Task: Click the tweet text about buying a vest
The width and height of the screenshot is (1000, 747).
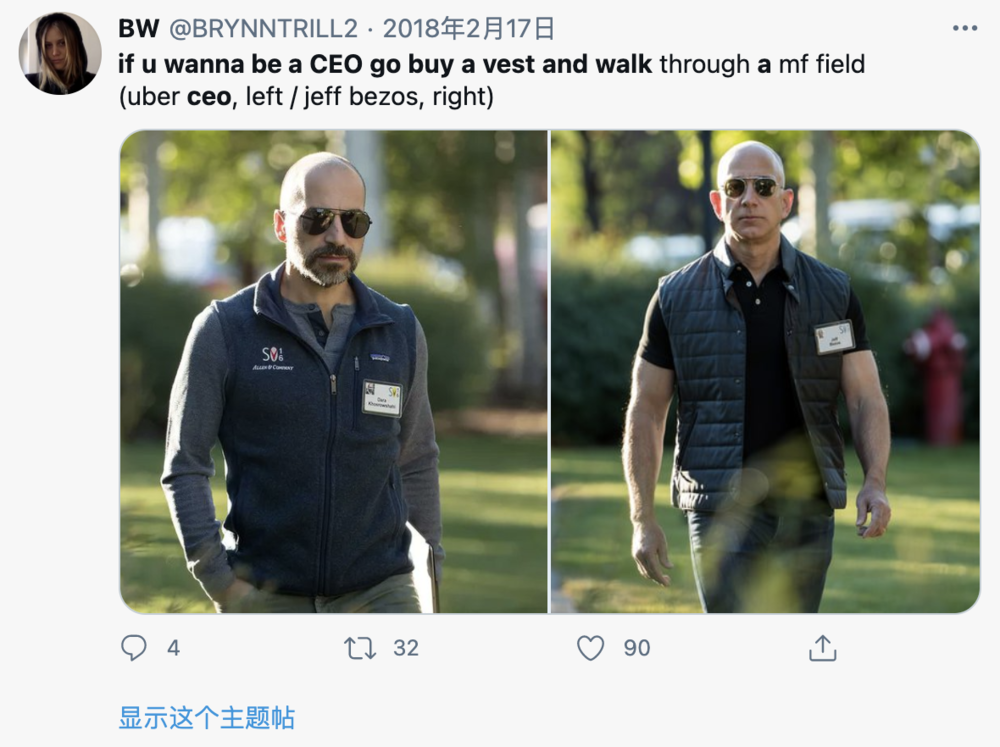Action: [491, 64]
